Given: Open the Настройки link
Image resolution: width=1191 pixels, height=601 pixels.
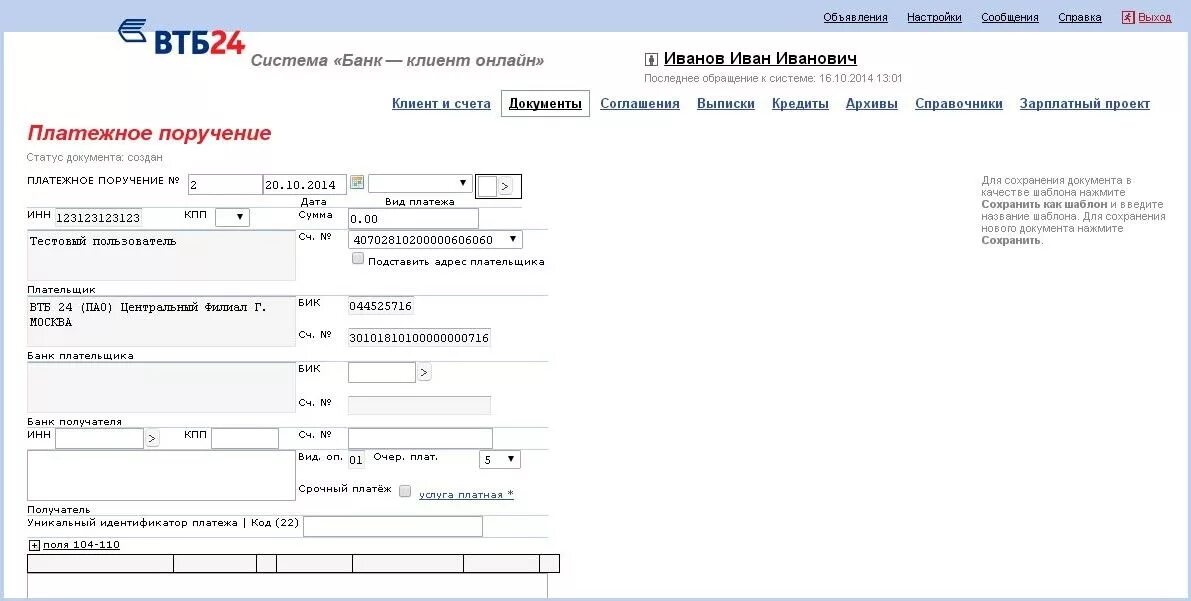Looking at the screenshot, I should tap(934, 17).
